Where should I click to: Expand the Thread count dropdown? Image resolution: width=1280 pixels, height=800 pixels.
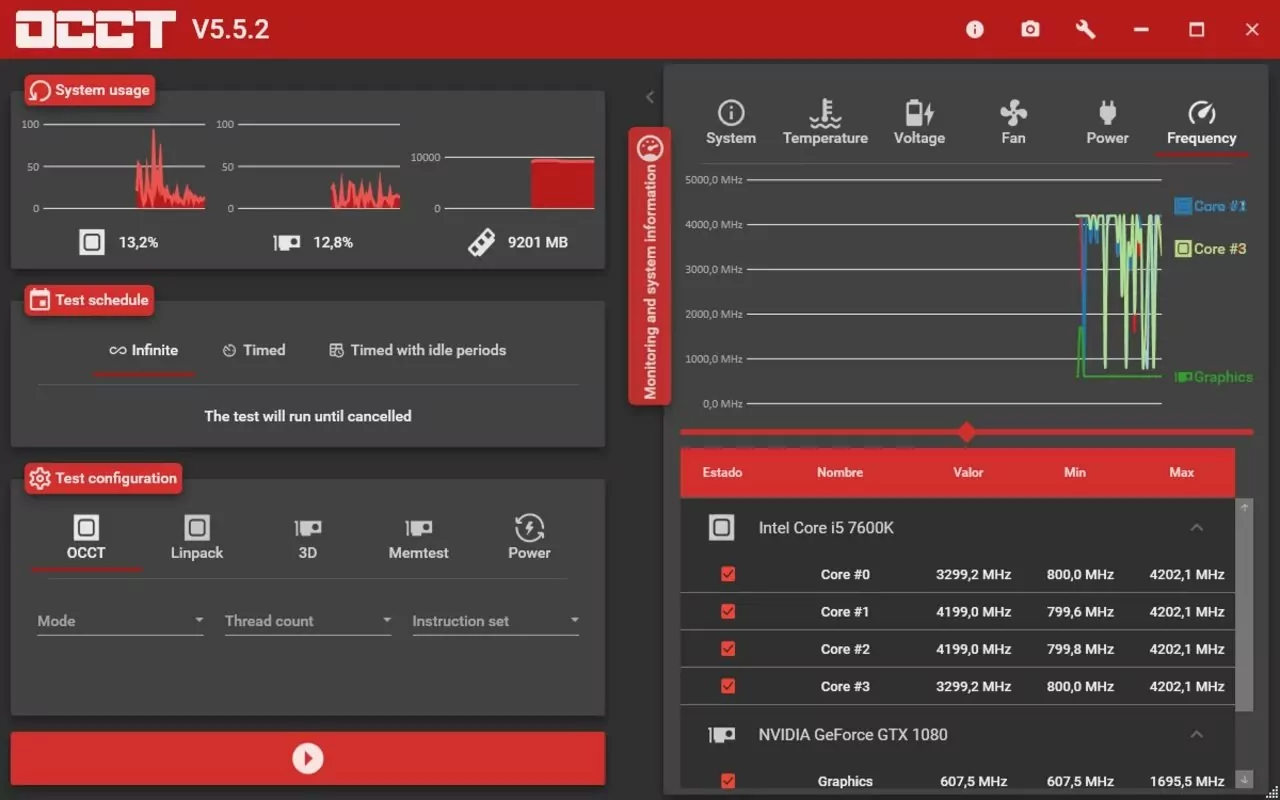308,621
